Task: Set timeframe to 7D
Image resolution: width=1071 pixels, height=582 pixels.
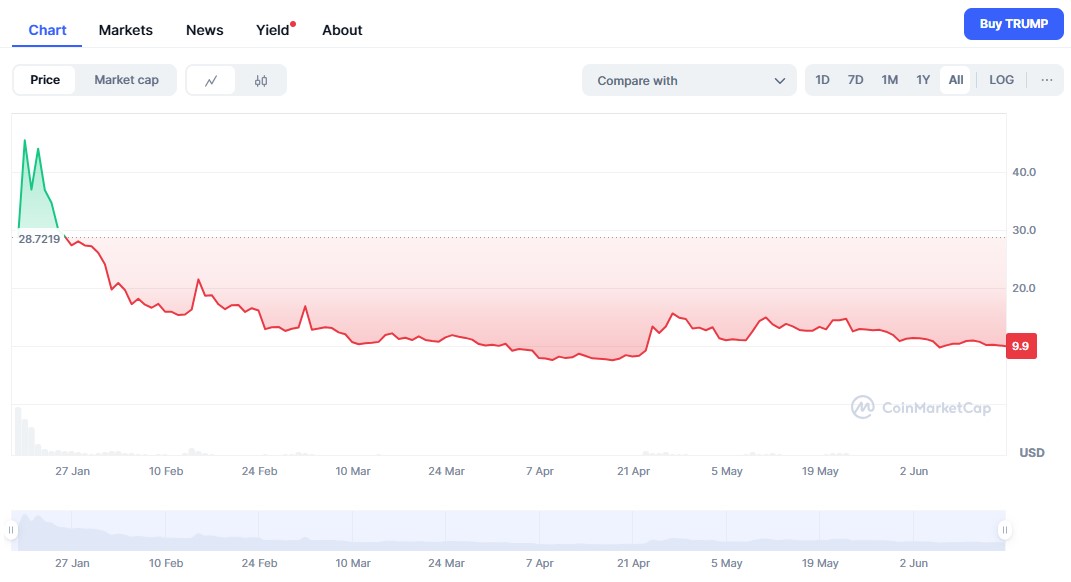Action: click(x=855, y=80)
